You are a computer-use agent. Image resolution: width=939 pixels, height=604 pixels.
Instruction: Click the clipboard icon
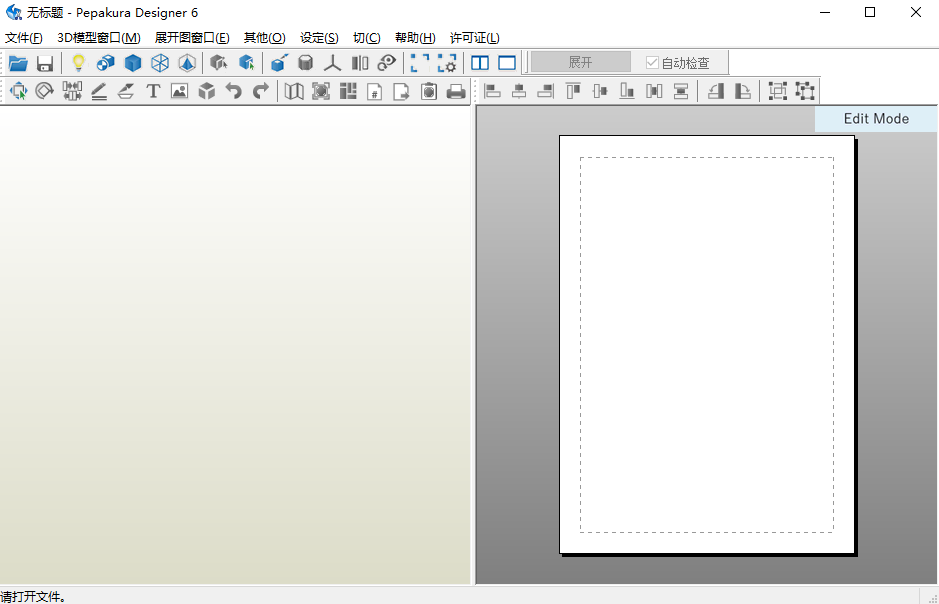tap(429, 91)
